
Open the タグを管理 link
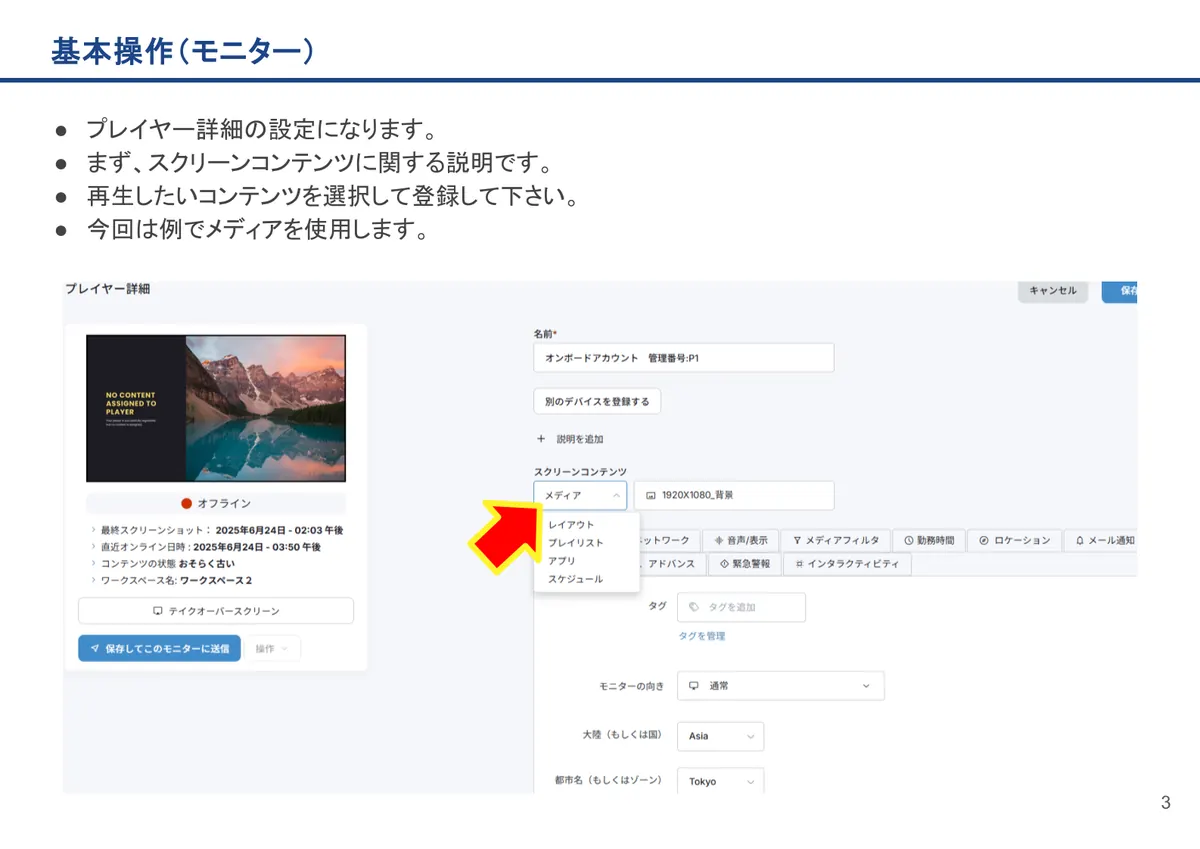coord(702,636)
